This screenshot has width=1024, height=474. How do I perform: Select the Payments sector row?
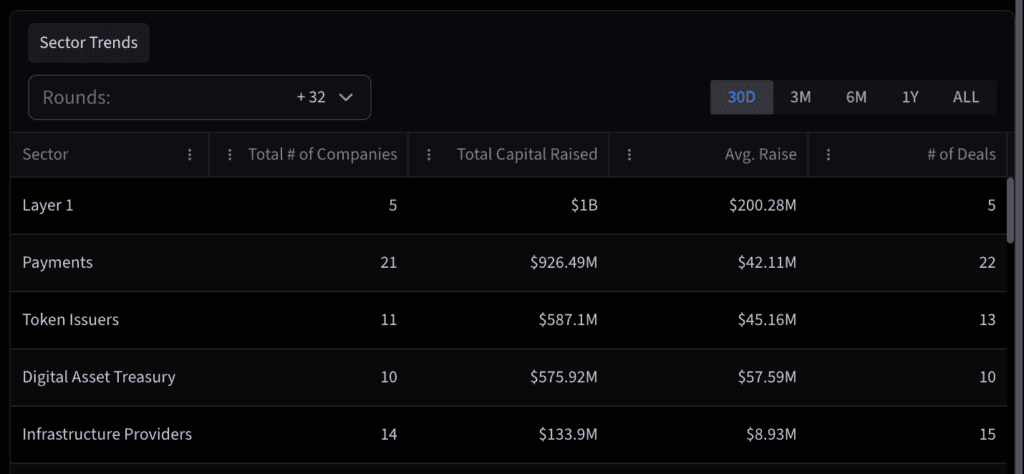[x=57, y=263]
